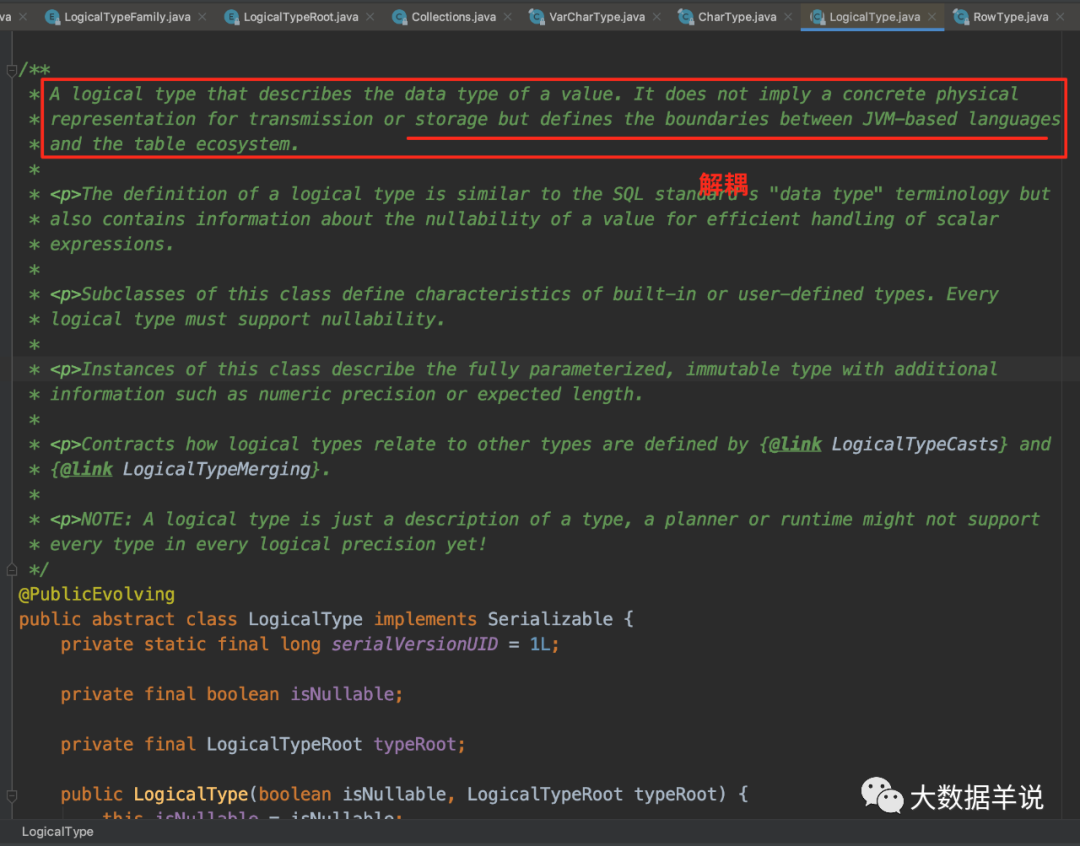Select the LogicalType.java tab
Image resolution: width=1080 pixels, height=846 pixels.
coord(874,17)
